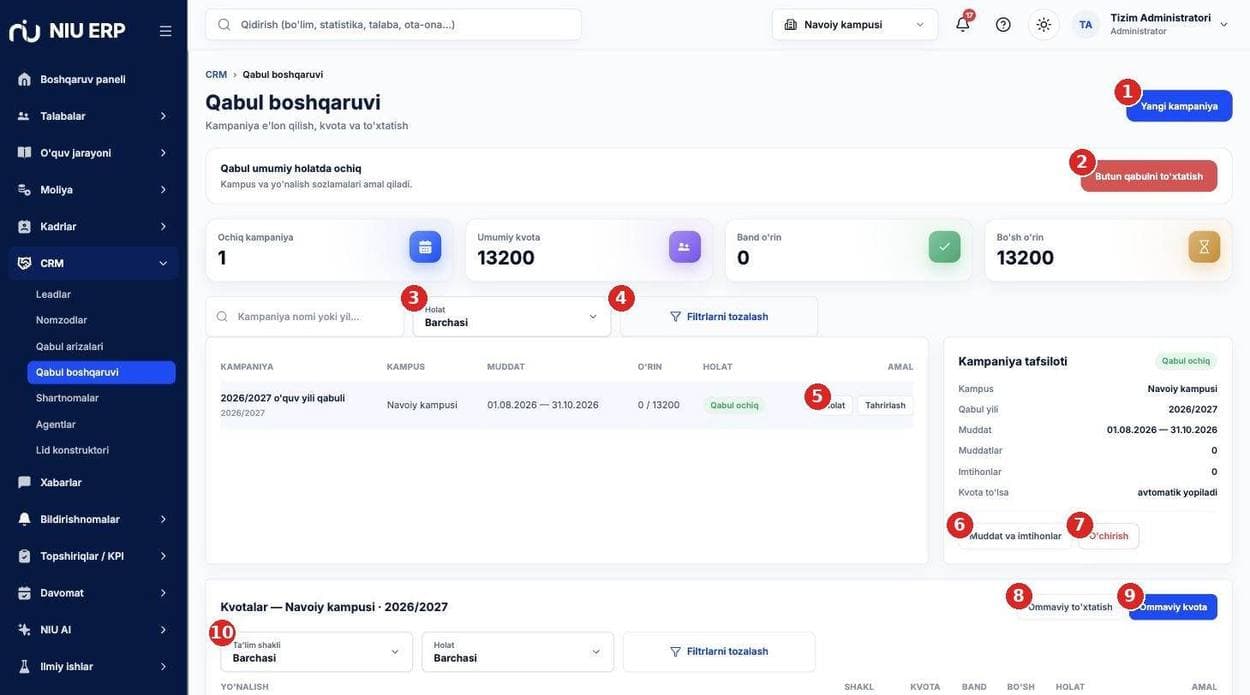Expand the Topshiriqlar / KPI chevron

pyautogui.click(x=163, y=556)
